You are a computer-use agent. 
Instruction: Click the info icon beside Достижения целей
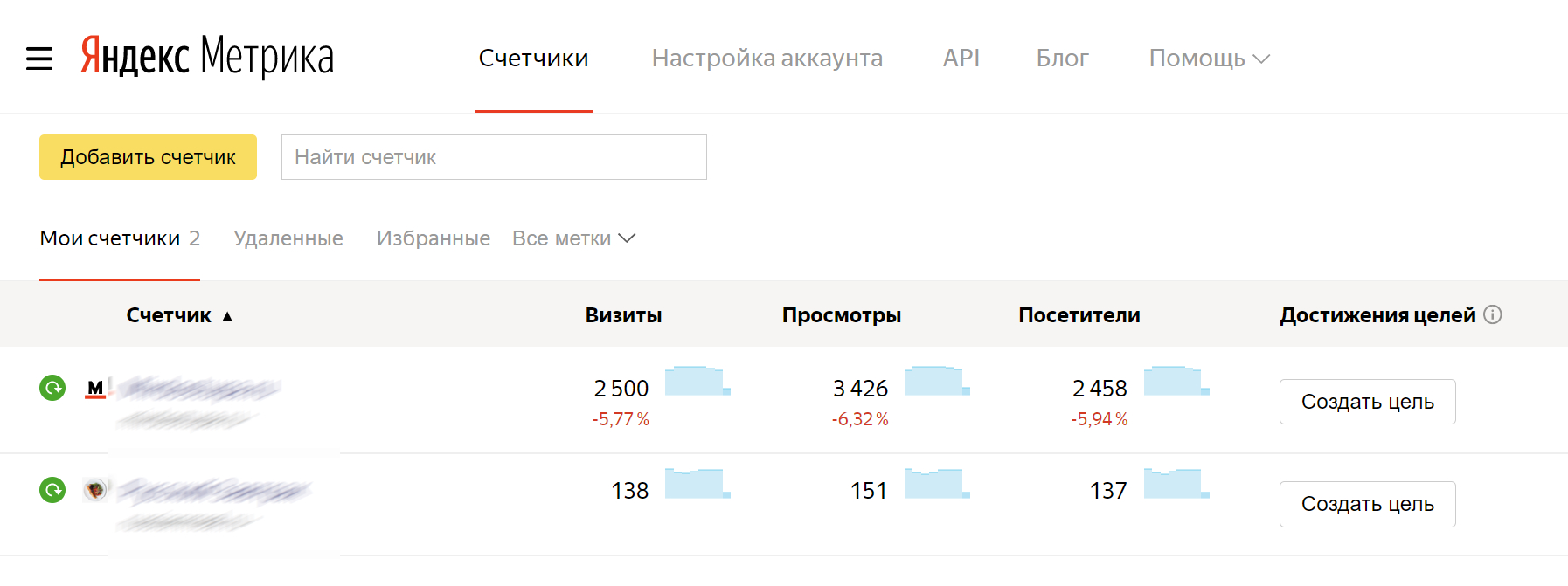(x=1493, y=315)
